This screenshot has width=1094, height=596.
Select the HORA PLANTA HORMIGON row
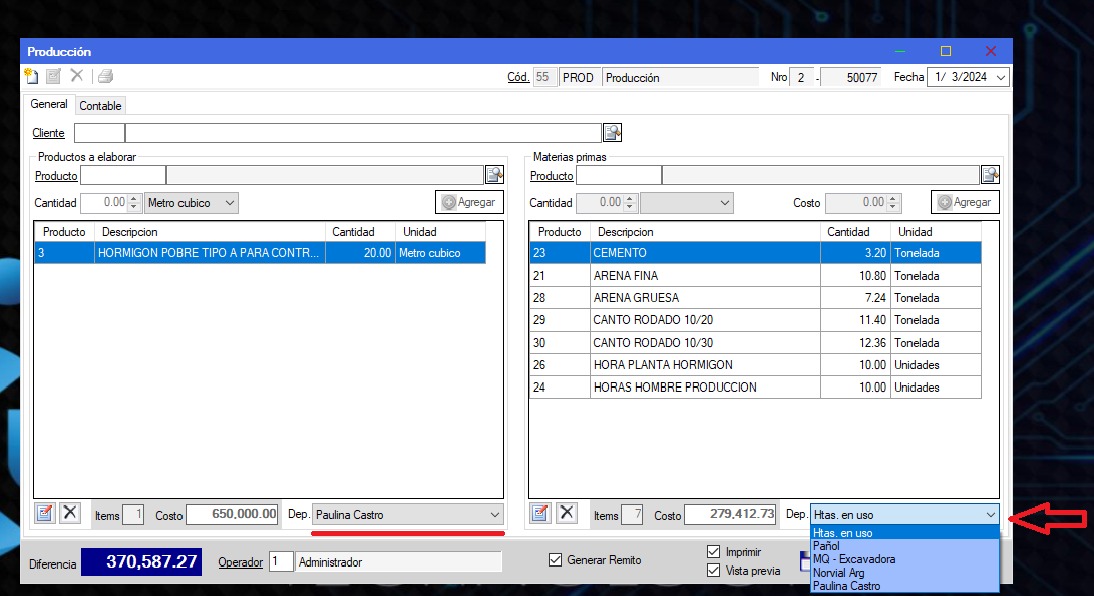755,365
